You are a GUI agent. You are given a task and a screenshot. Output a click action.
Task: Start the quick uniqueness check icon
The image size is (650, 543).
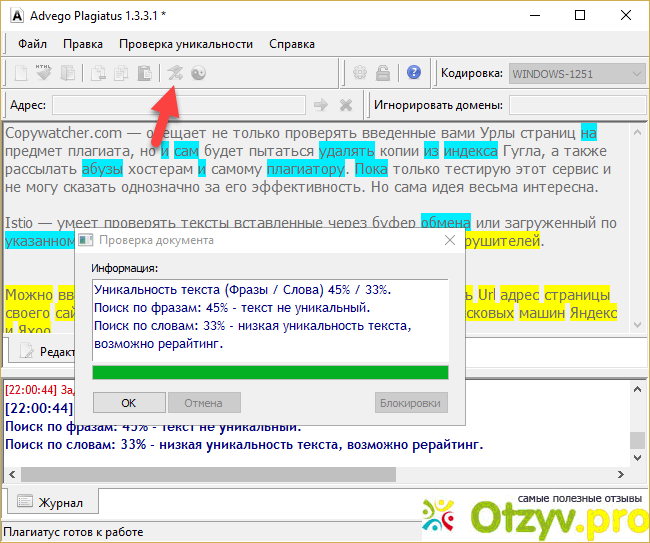tap(175, 73)
